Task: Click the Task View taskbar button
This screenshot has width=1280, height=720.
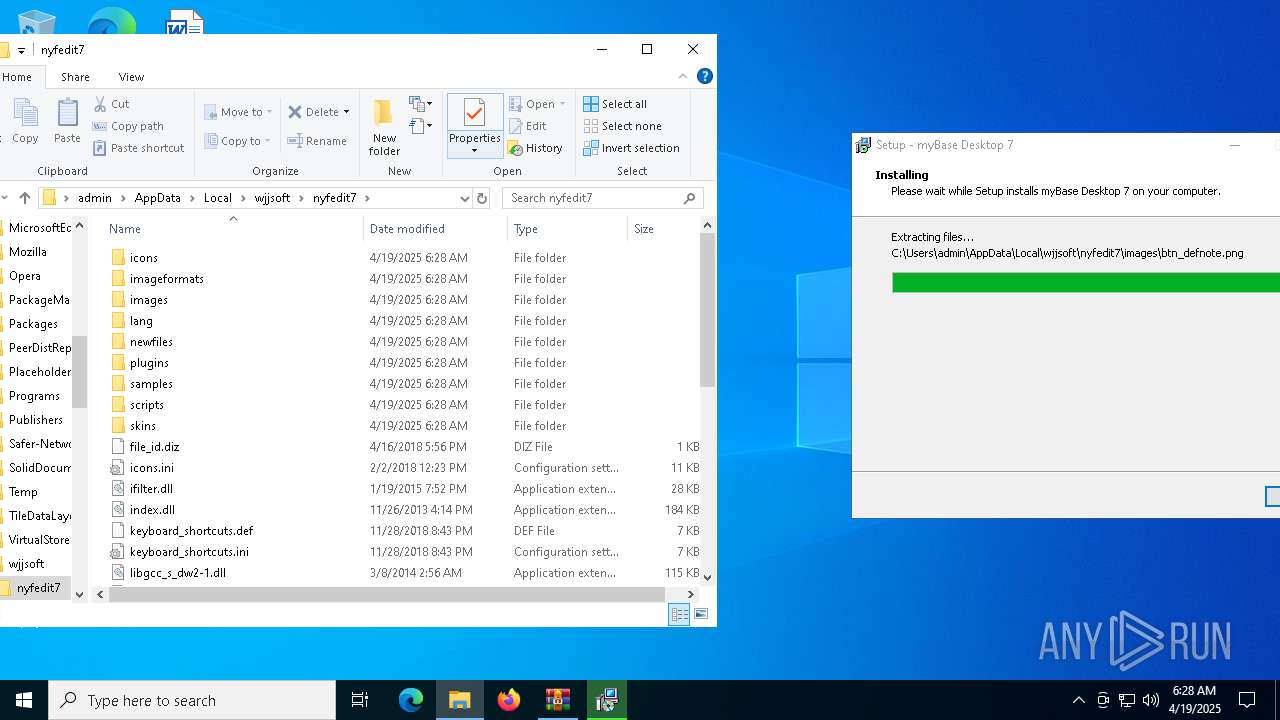Action: click(x=360, y=700)
